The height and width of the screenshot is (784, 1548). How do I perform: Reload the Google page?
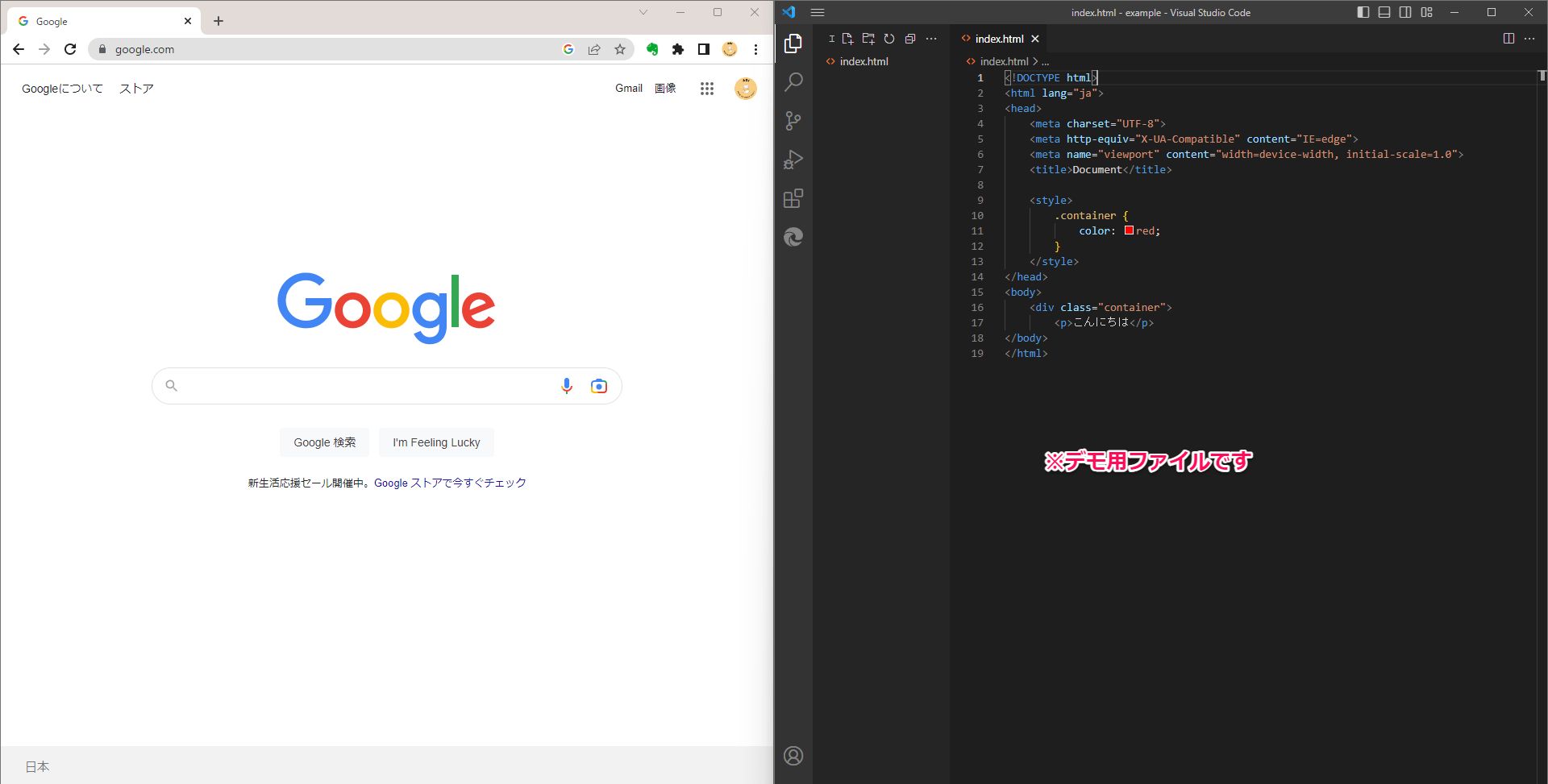pos(70,49)
